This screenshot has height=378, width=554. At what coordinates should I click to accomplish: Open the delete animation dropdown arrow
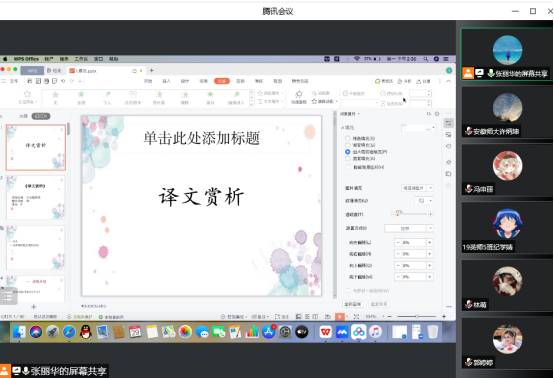(336, 102)
